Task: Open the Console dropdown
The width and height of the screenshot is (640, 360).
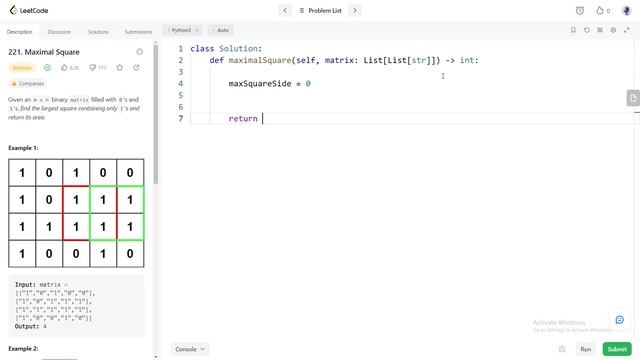Action: 189,349
